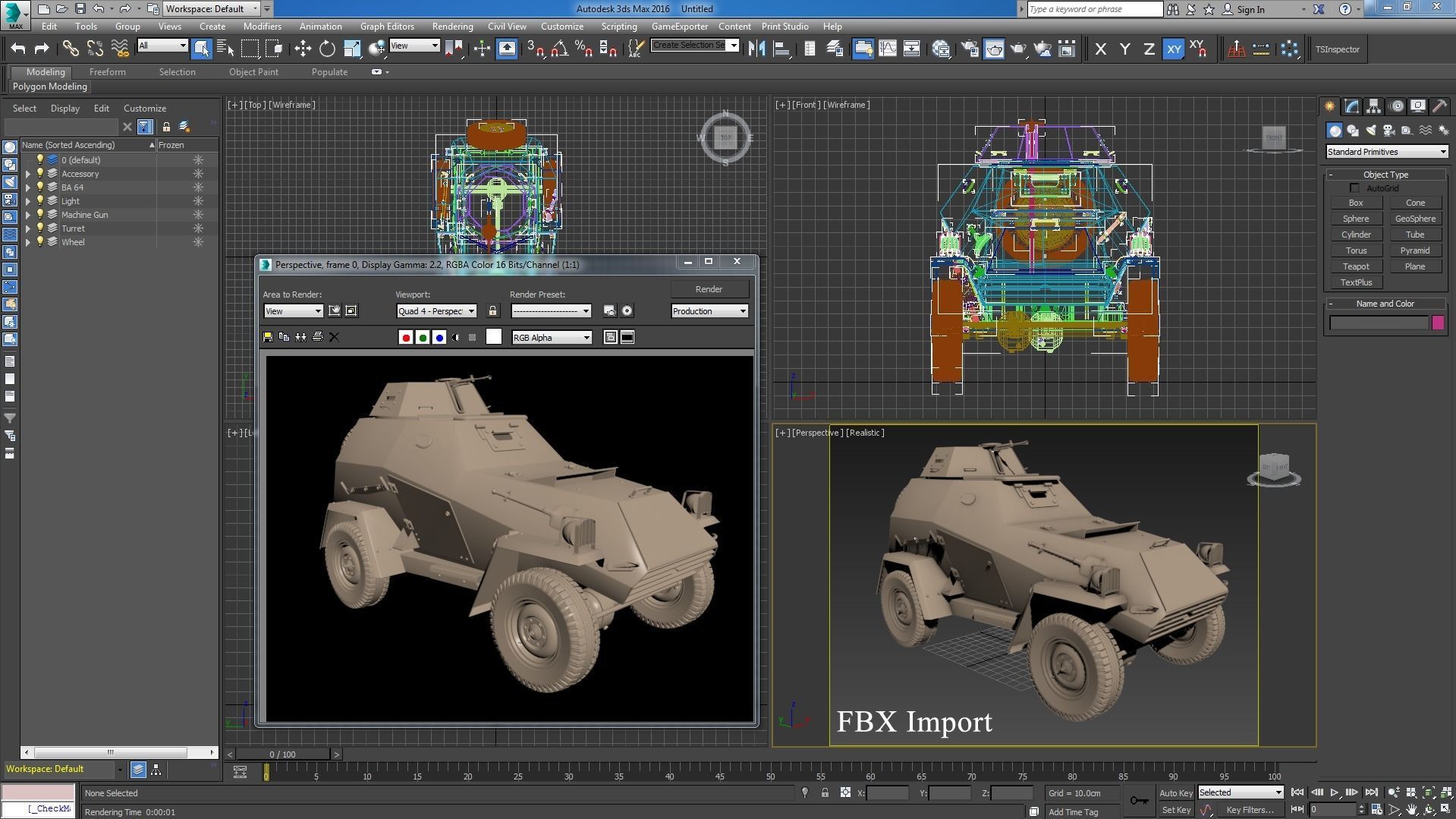Open the Modify panel tab icon
The width and height of the screenshot is (1456, 819).
tap(1351, 106)
